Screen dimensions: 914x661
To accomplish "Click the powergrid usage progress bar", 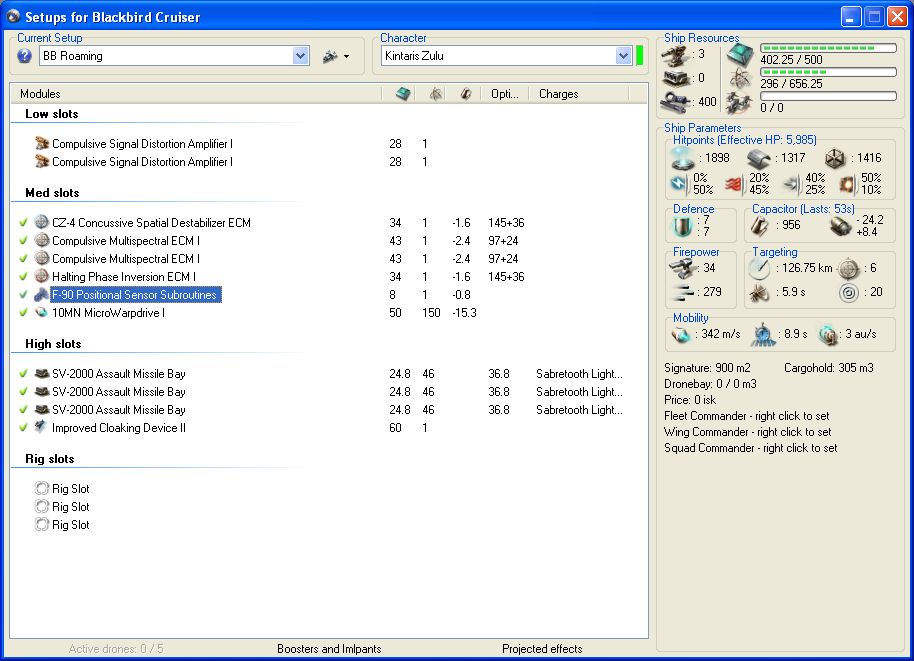I will [x=828, y=72].
